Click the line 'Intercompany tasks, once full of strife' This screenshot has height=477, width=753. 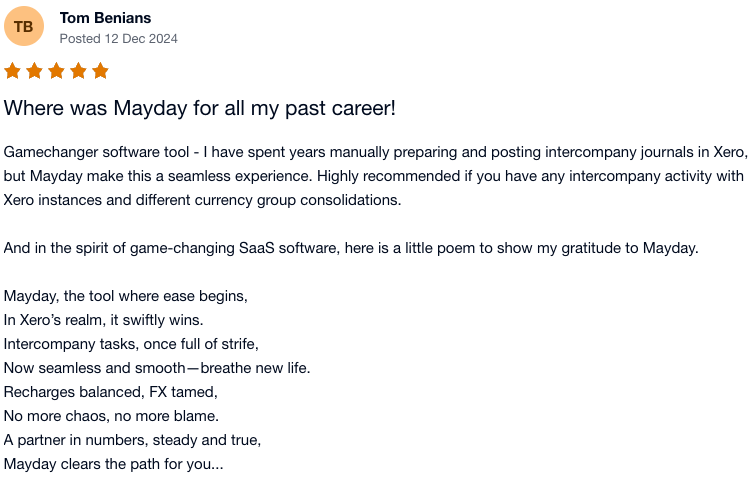click(x=131, y=344)
